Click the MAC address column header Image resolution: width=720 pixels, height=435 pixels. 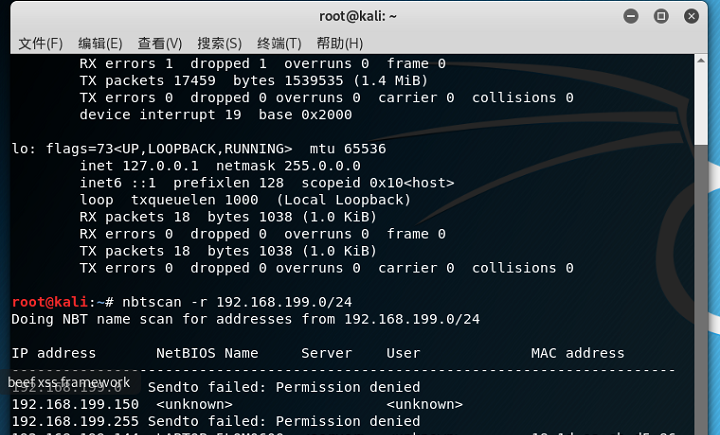pos(578,353)
